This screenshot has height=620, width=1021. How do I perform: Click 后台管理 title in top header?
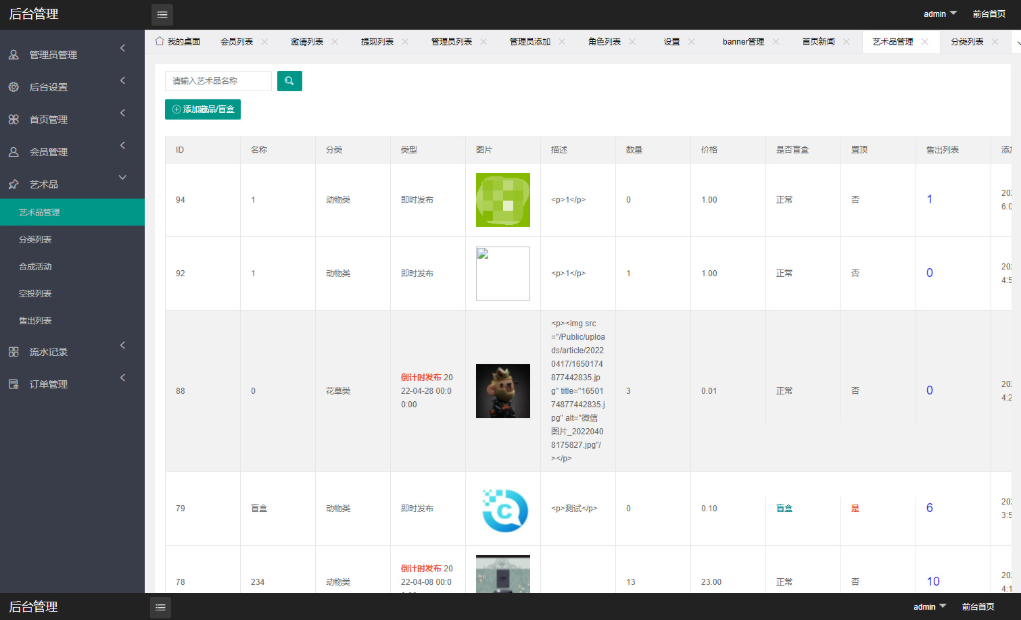click(x=34, y=14)
